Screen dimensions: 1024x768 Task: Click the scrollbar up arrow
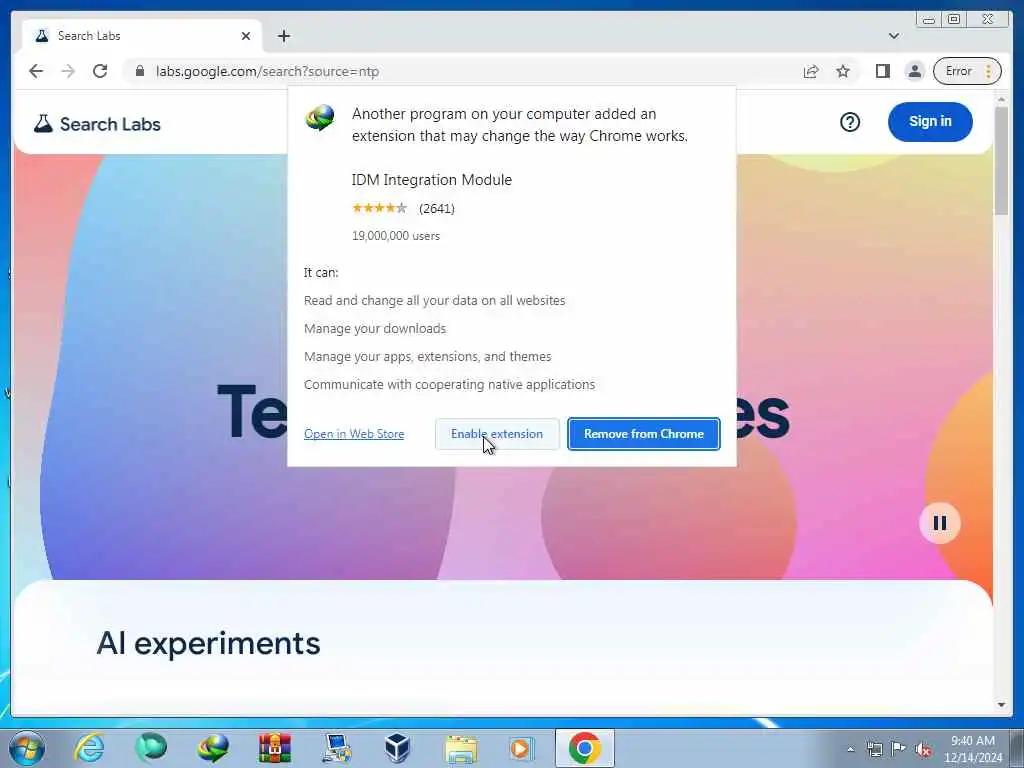(1001, 99)
